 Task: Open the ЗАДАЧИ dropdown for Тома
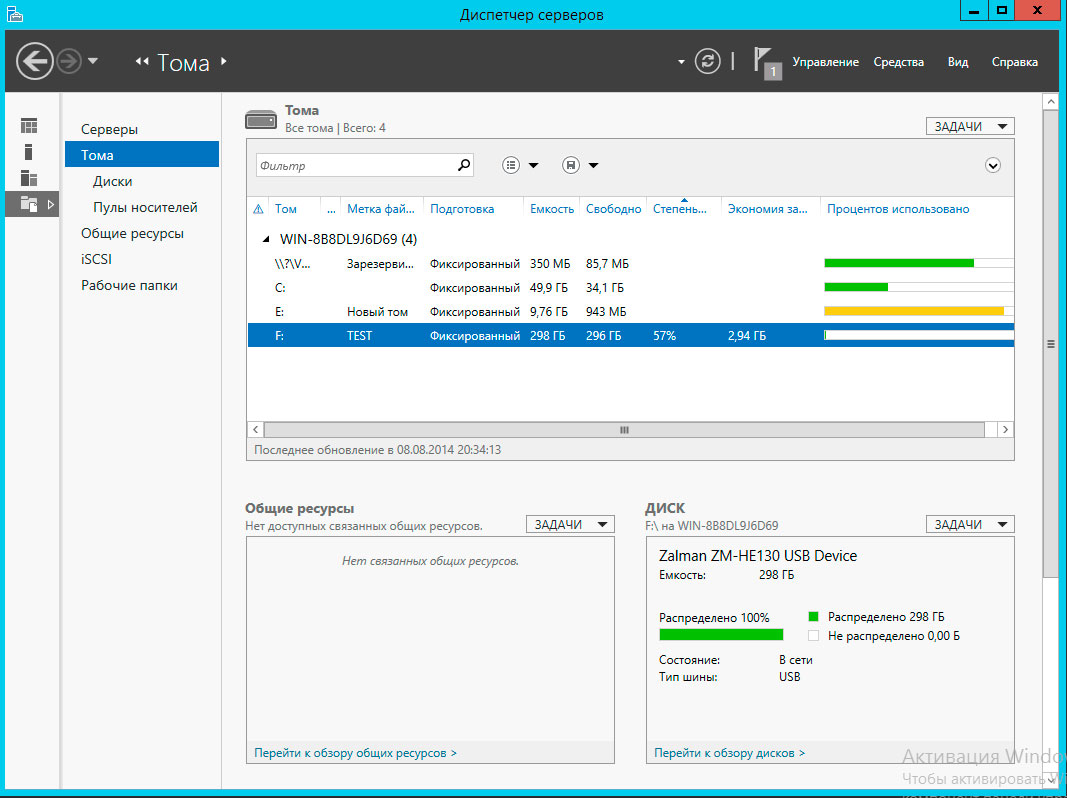coord(969,127)
